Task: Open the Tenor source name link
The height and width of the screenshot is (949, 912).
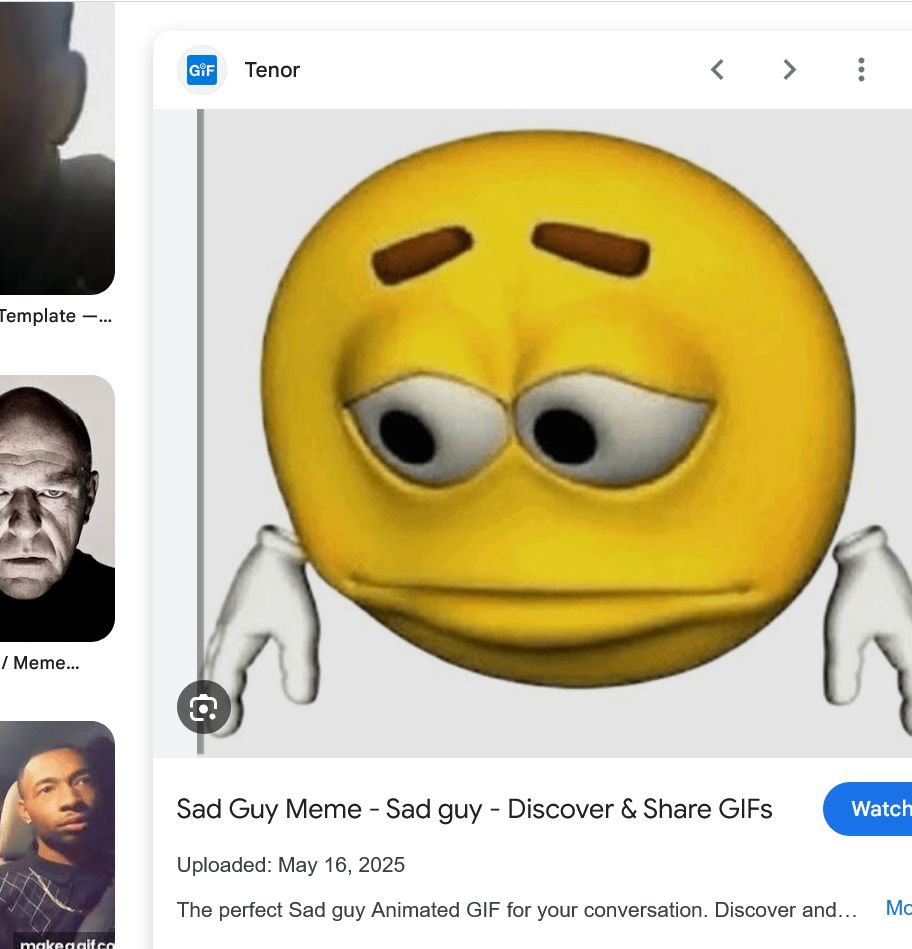Action: 272,70
